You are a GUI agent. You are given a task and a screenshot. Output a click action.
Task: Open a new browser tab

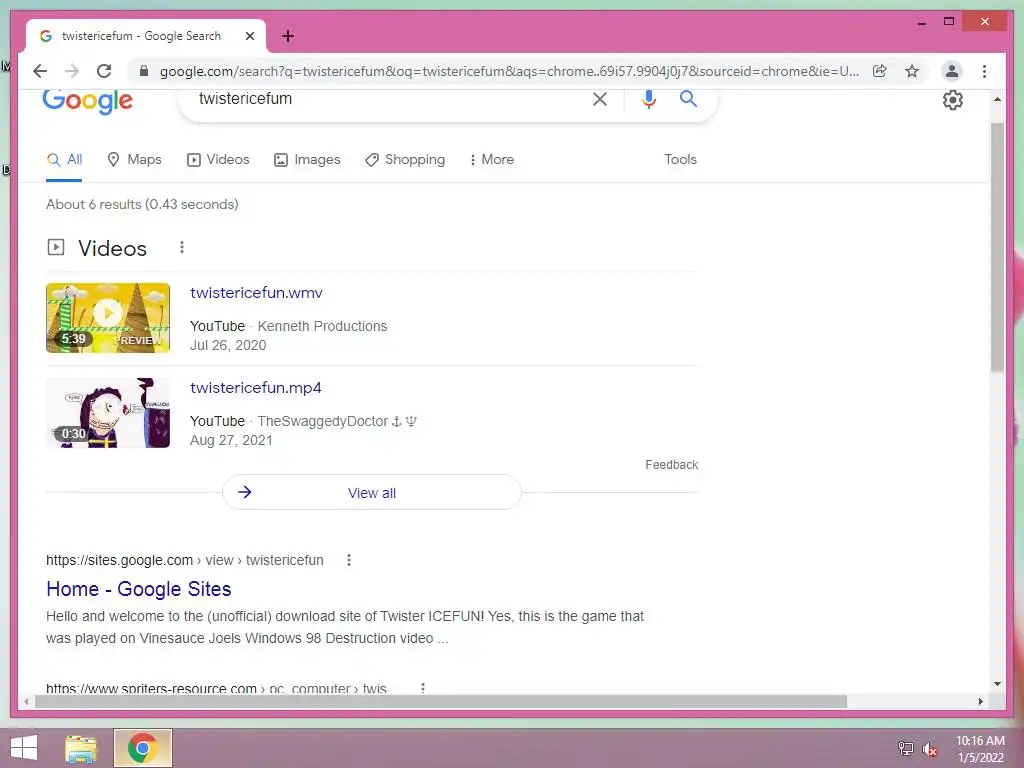click(288, 36)
